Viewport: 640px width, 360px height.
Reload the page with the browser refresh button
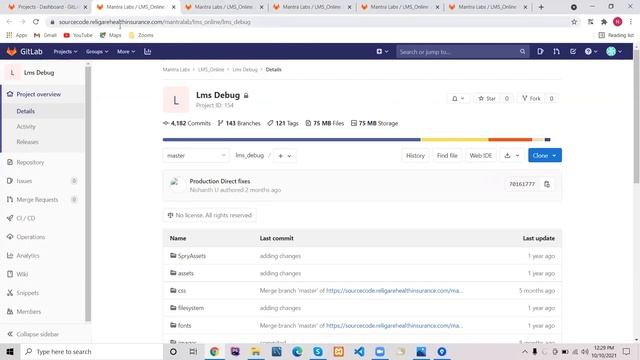pyautogui.click(x=36, y=22)
